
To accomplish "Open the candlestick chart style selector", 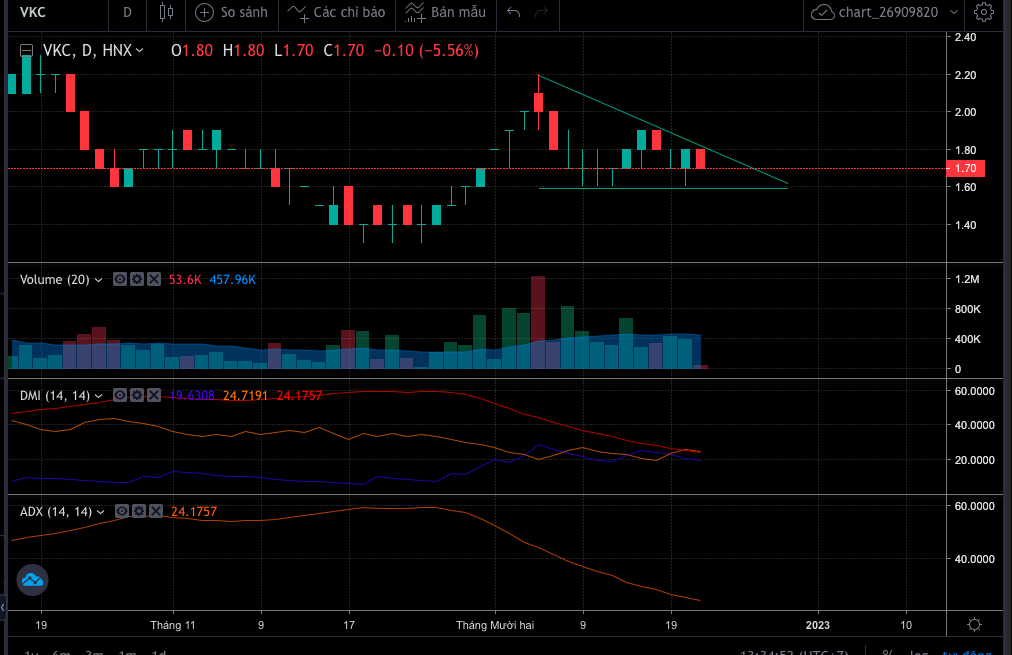I will (166, 13).
